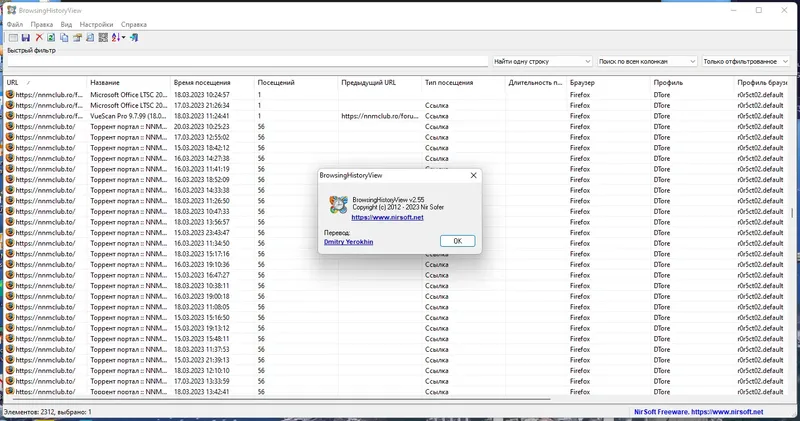
Task: Click the red X delete icon
Action: 39,37
